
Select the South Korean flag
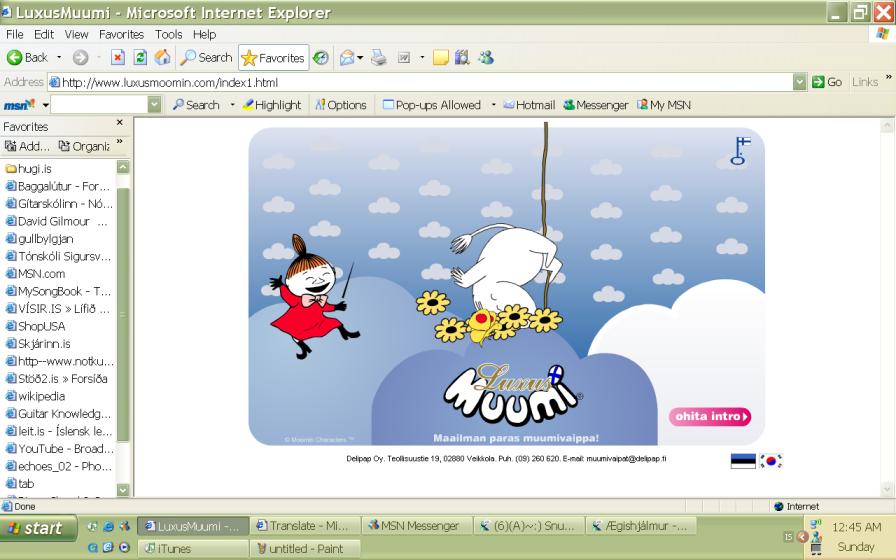771,461
